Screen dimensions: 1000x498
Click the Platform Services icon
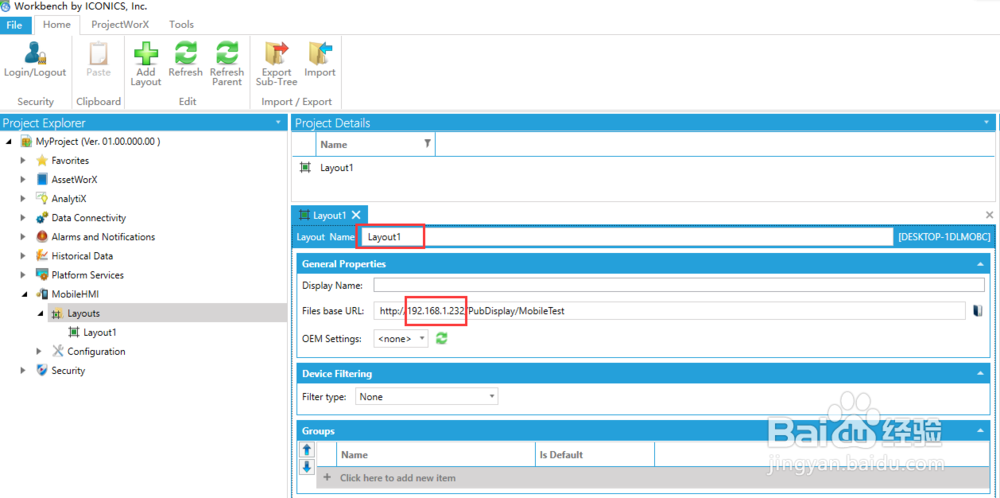point(42,275)
